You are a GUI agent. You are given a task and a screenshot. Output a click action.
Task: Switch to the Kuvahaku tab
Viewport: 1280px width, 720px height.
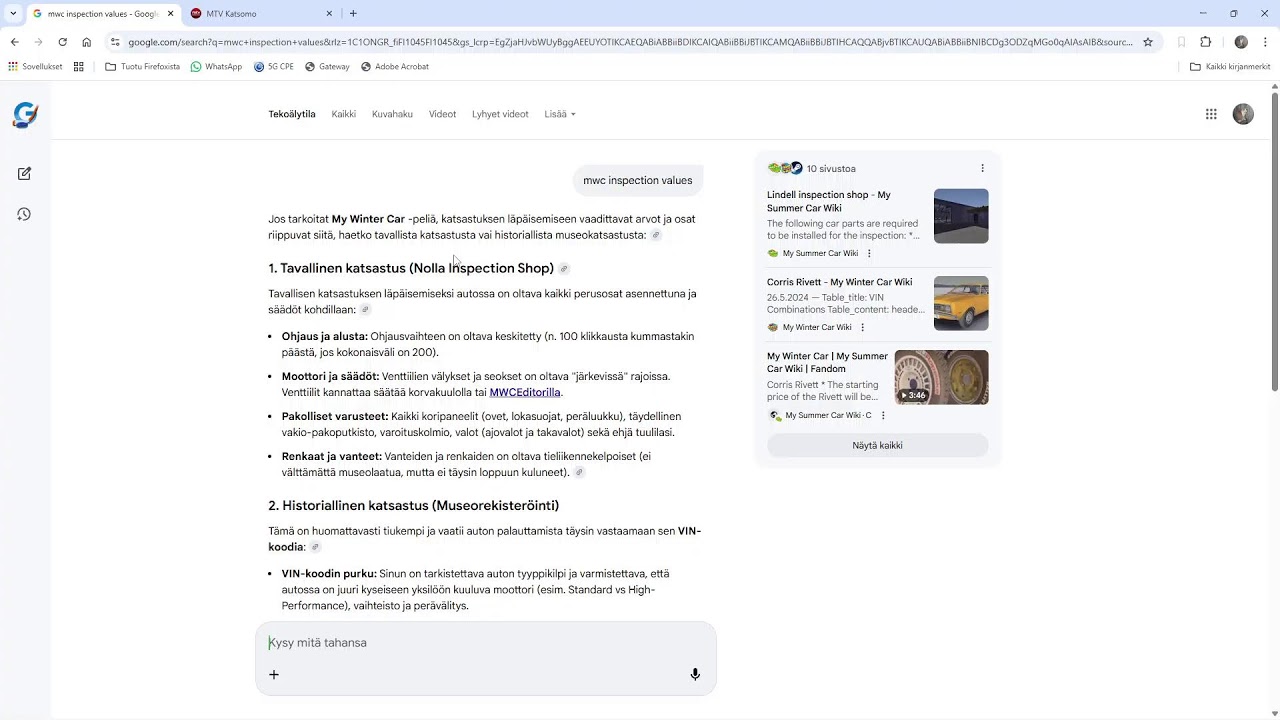click(x=392, y=114)
